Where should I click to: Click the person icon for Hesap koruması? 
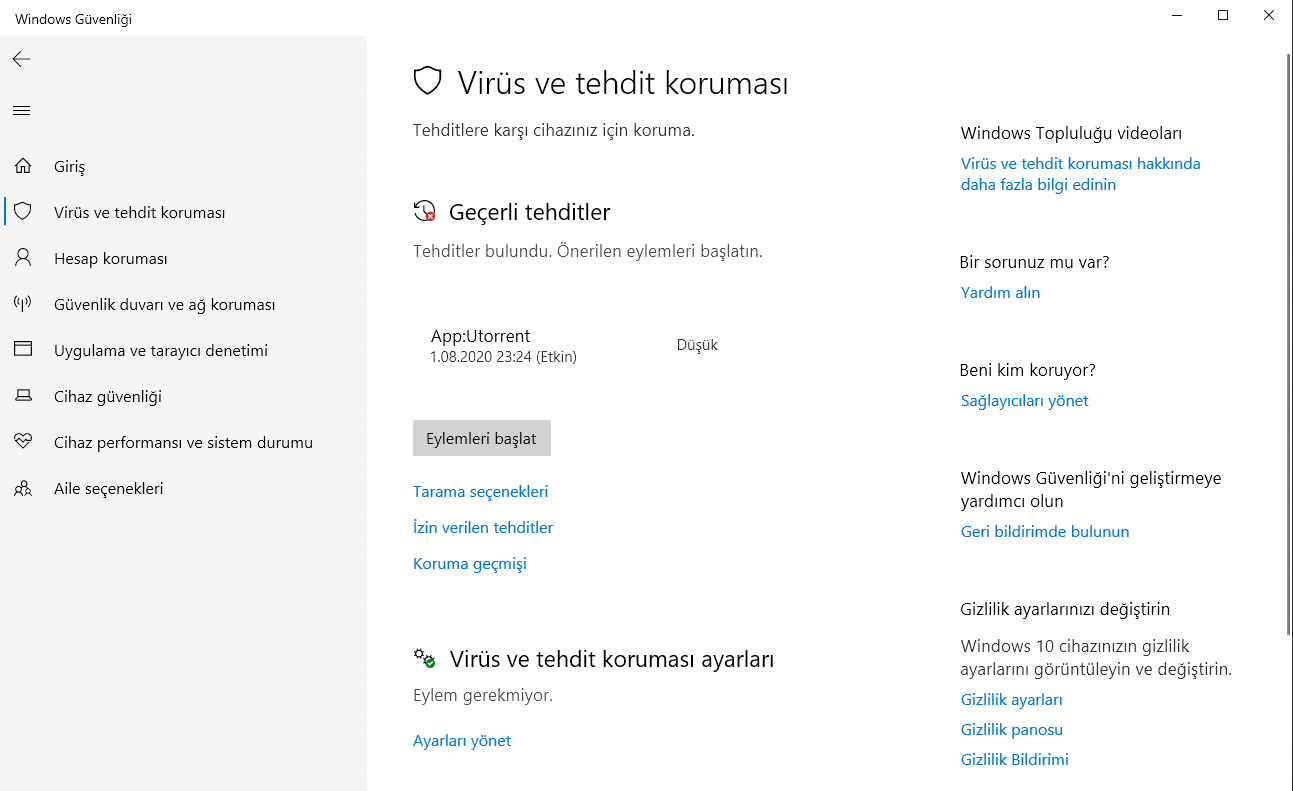tap(23, 258)
